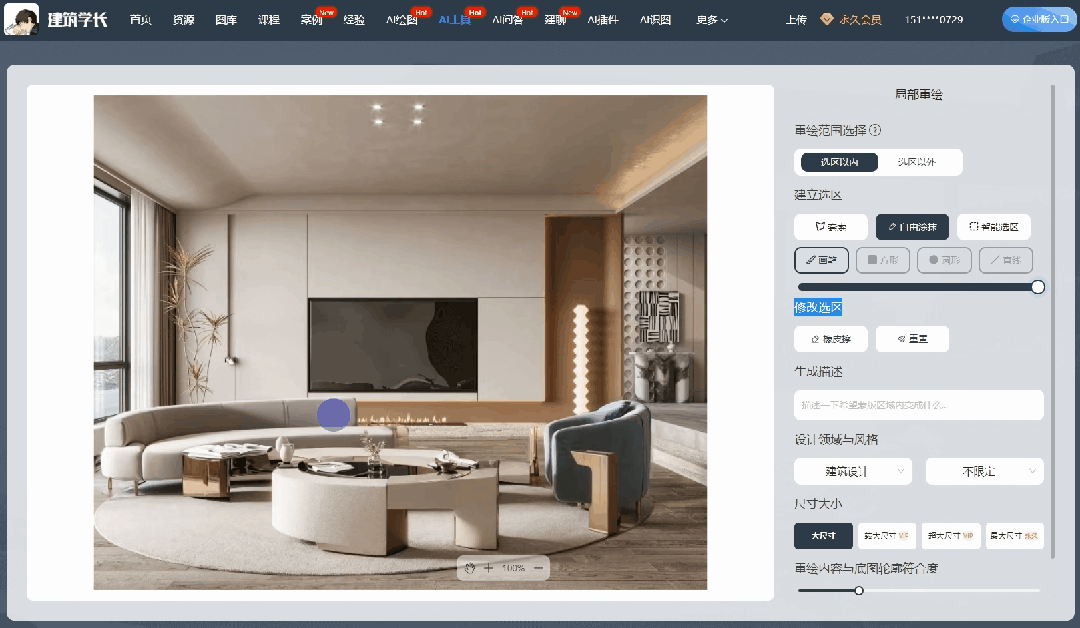This screenshot has height=628, width=1080.
Task: Click the zoom out minus icon
Action: click(x=539, y=568)
